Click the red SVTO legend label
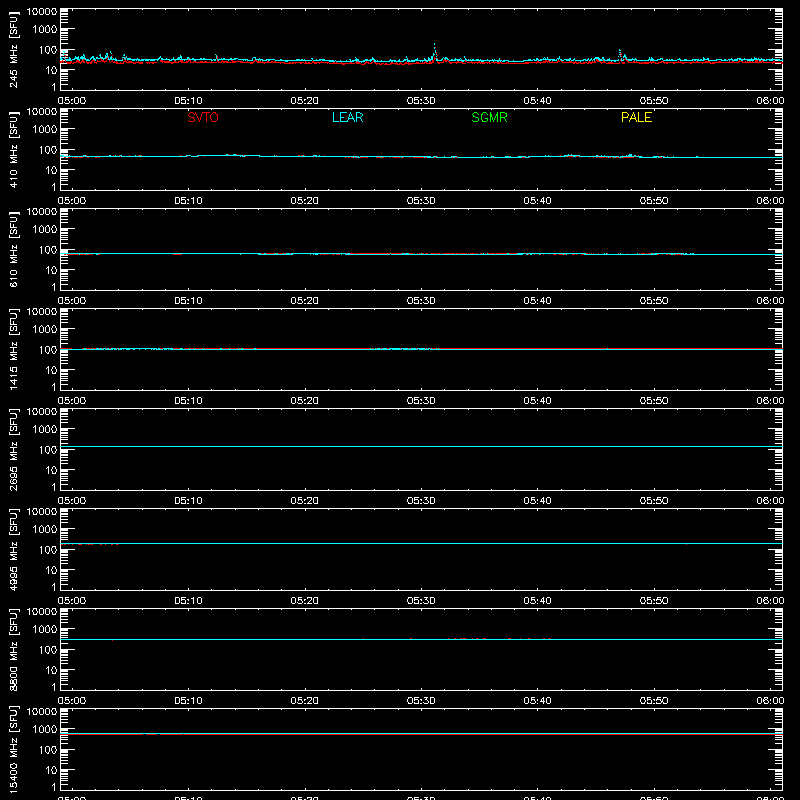This screenshot has height=800, width=800. (203, 117)
